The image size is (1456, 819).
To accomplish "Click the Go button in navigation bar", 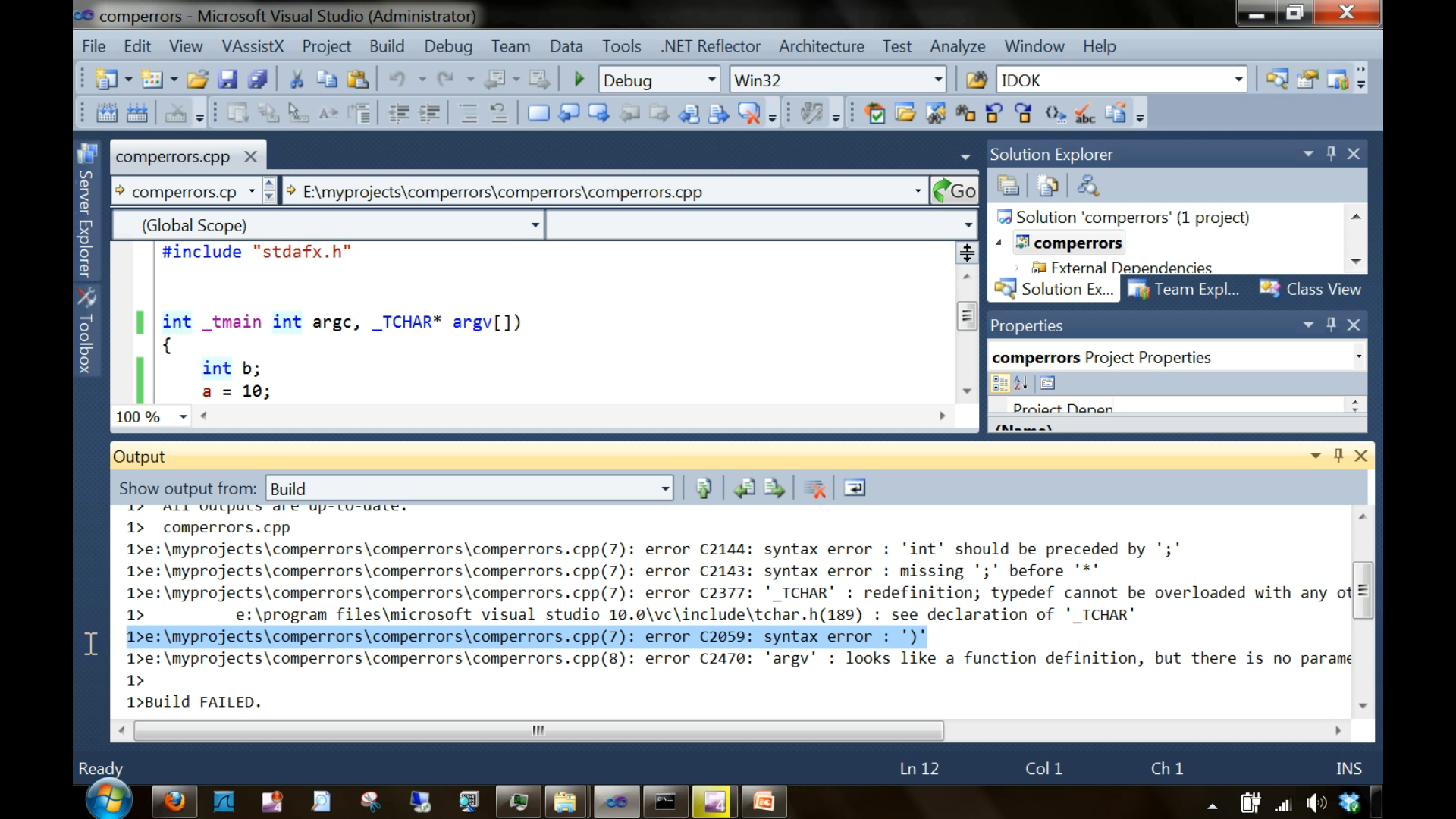I will click(x=955, y=191).
